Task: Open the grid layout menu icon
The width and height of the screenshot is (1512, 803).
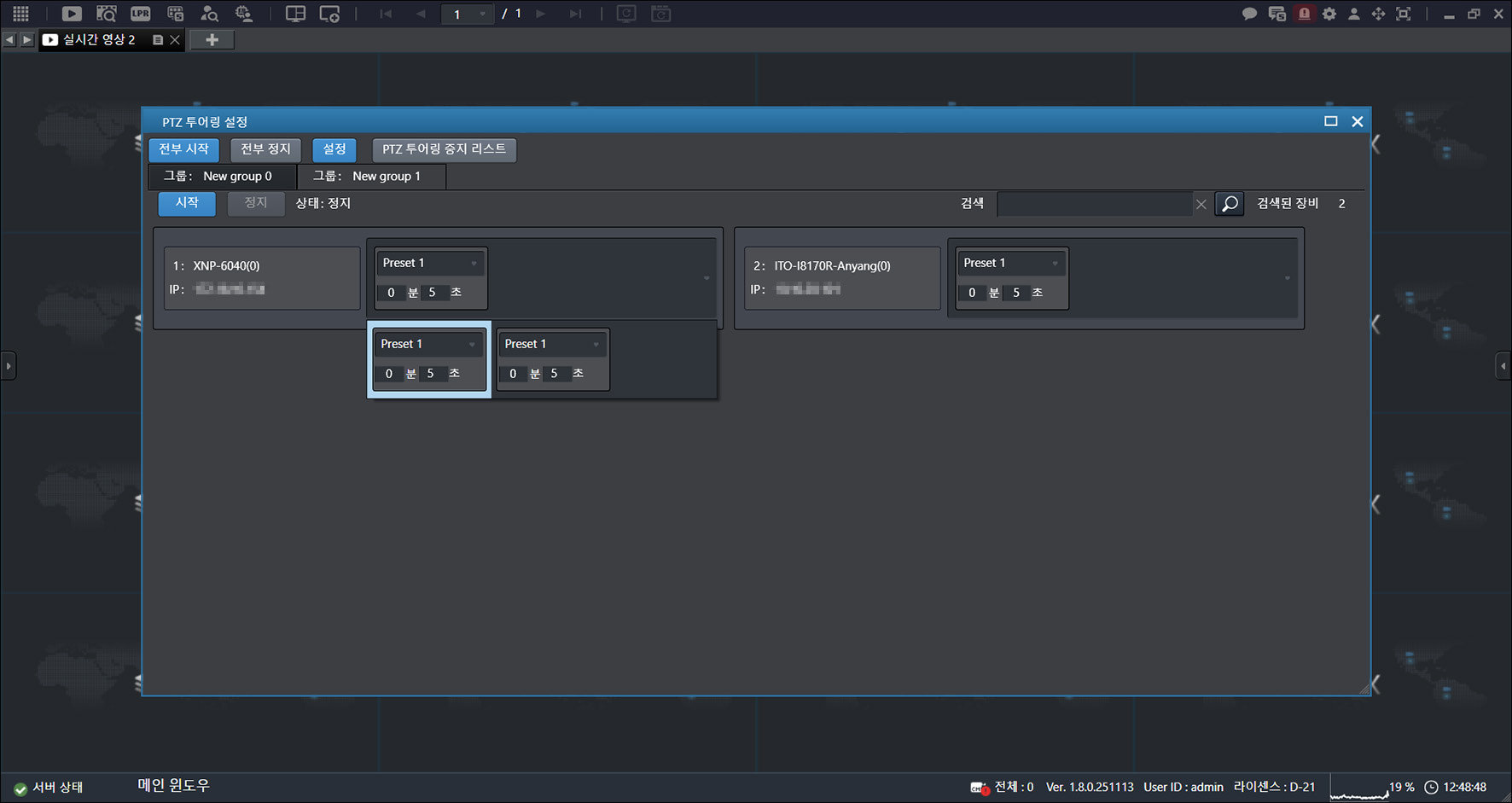Action: pyautogui.click(x=20, y=14)
